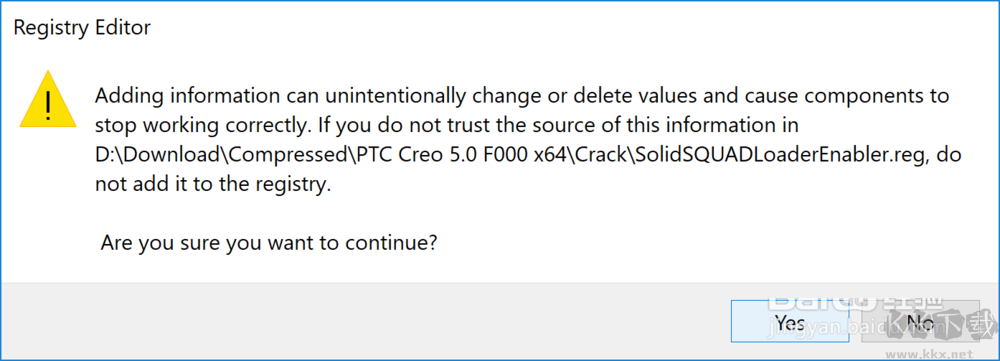Click the empty gray footer area left of Yes

pyautogui.click(x=364, y=321)
